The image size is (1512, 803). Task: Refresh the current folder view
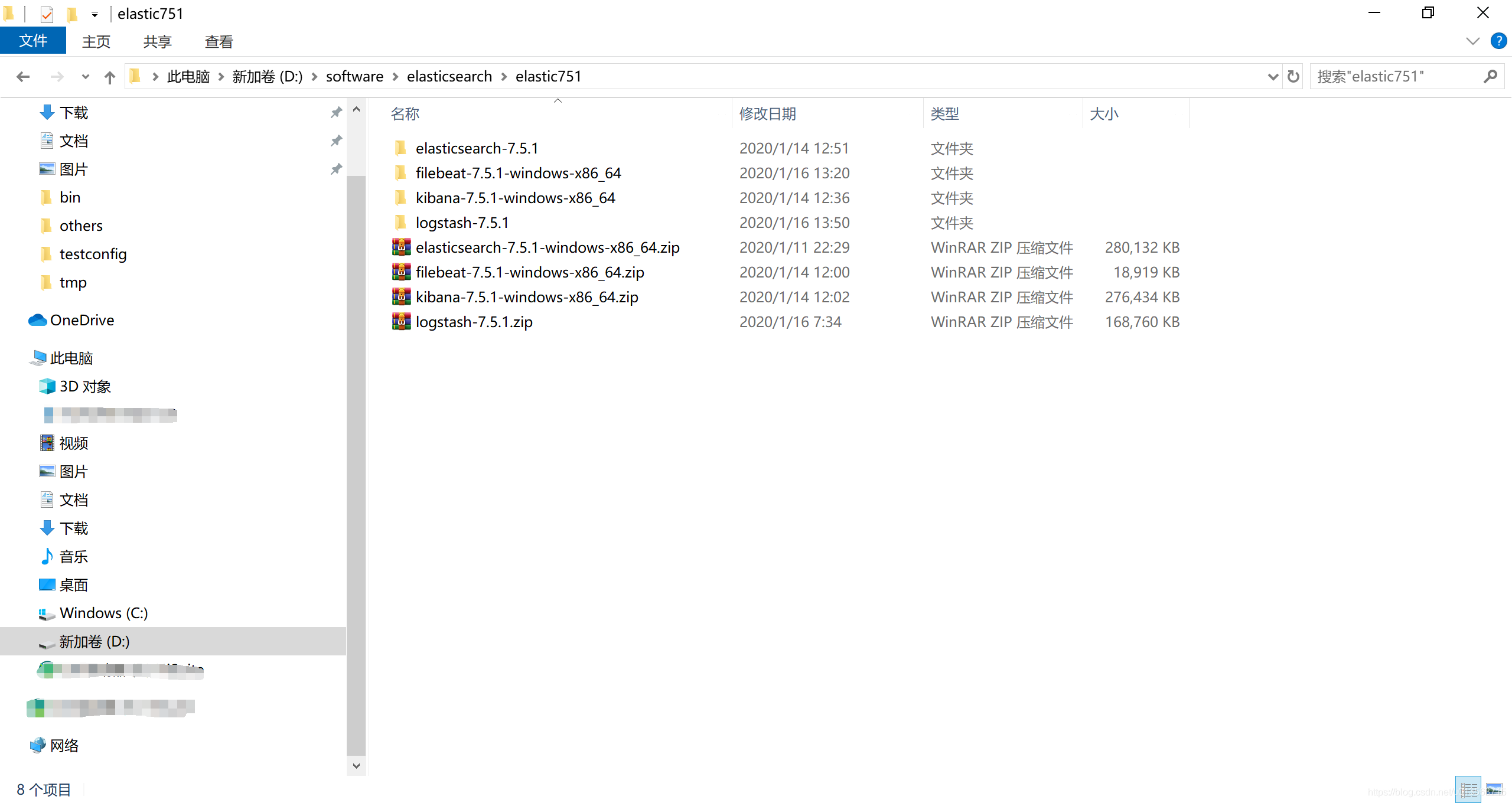[1293, 77]
